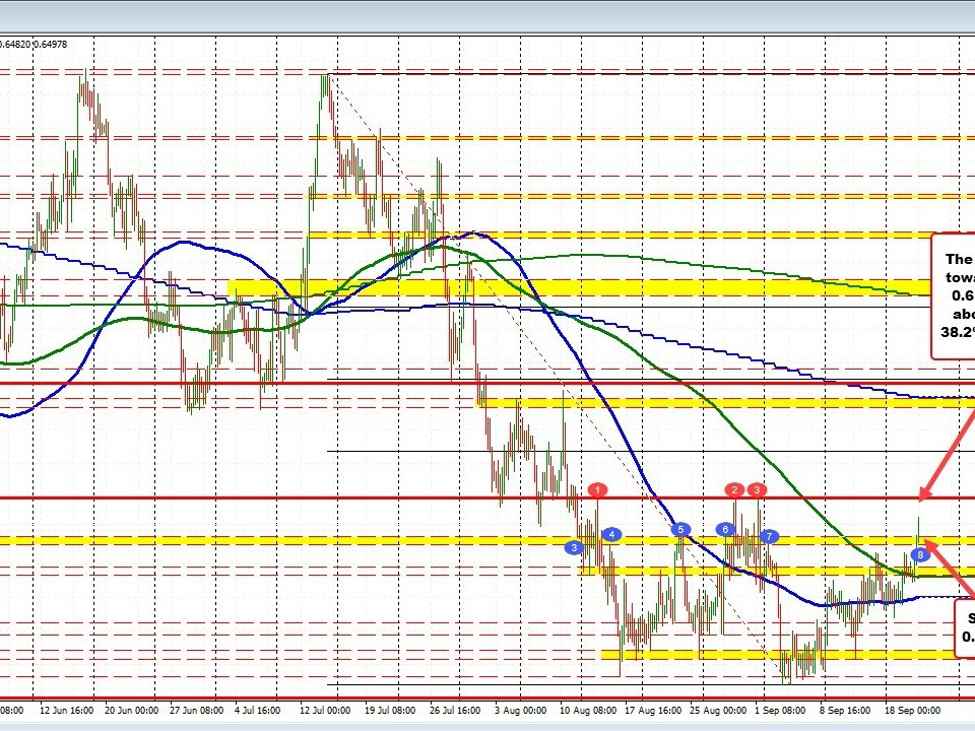
Task: Click the 1 Sep 08:00 date label
Action: pos(778,710)
